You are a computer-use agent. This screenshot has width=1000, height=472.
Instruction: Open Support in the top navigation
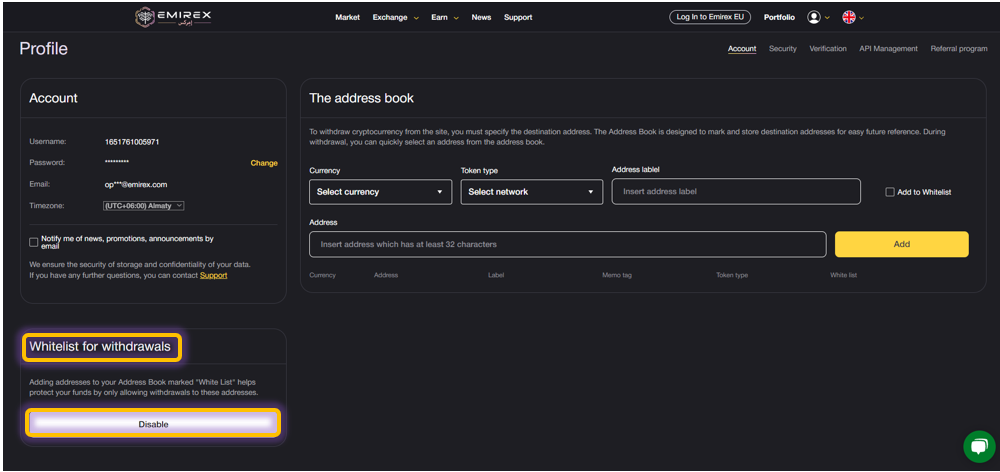[518, 17]
